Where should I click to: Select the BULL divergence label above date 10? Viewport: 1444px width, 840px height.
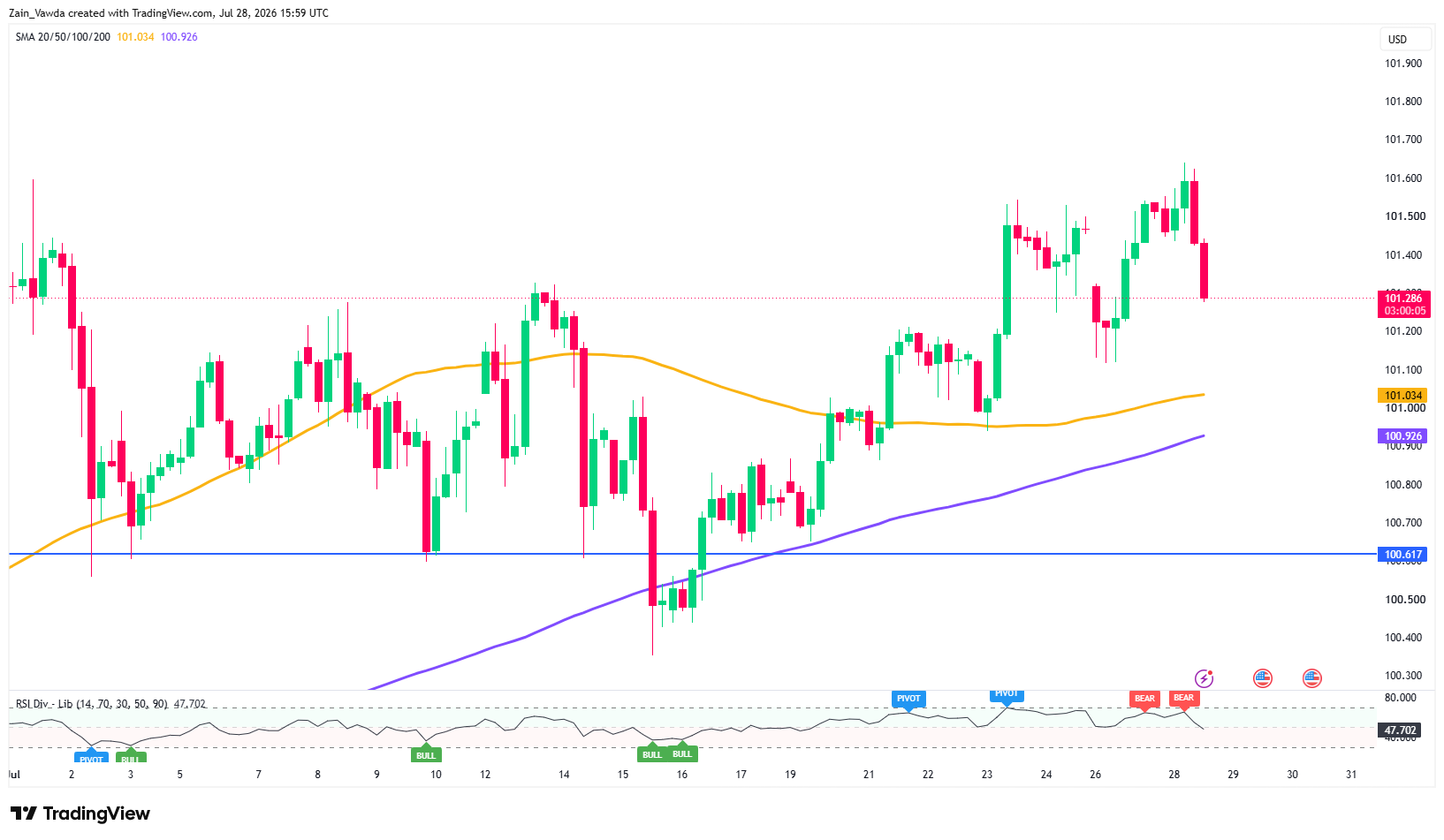coord(426,754)
